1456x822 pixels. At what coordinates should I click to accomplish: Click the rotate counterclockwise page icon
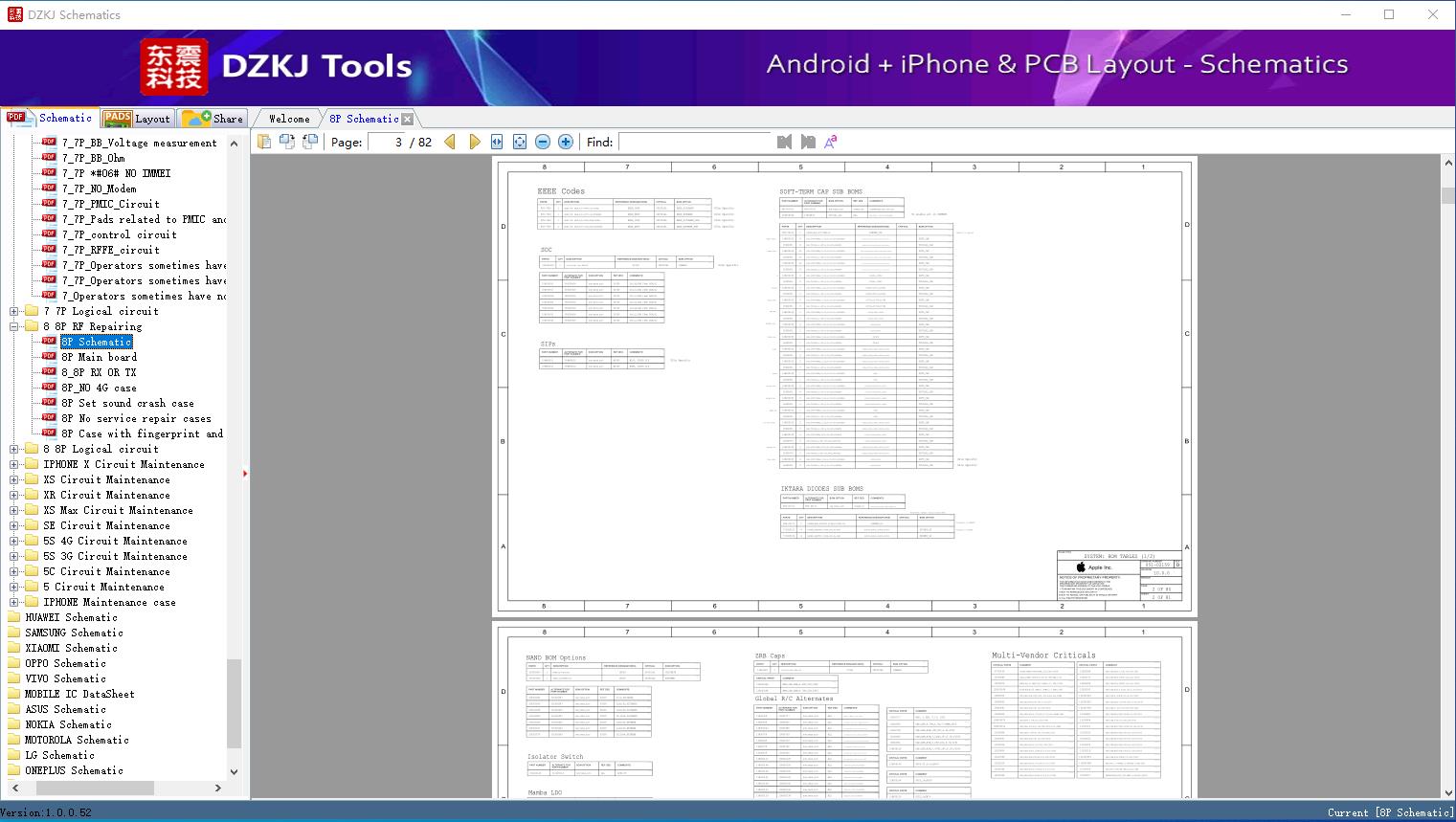310,142
